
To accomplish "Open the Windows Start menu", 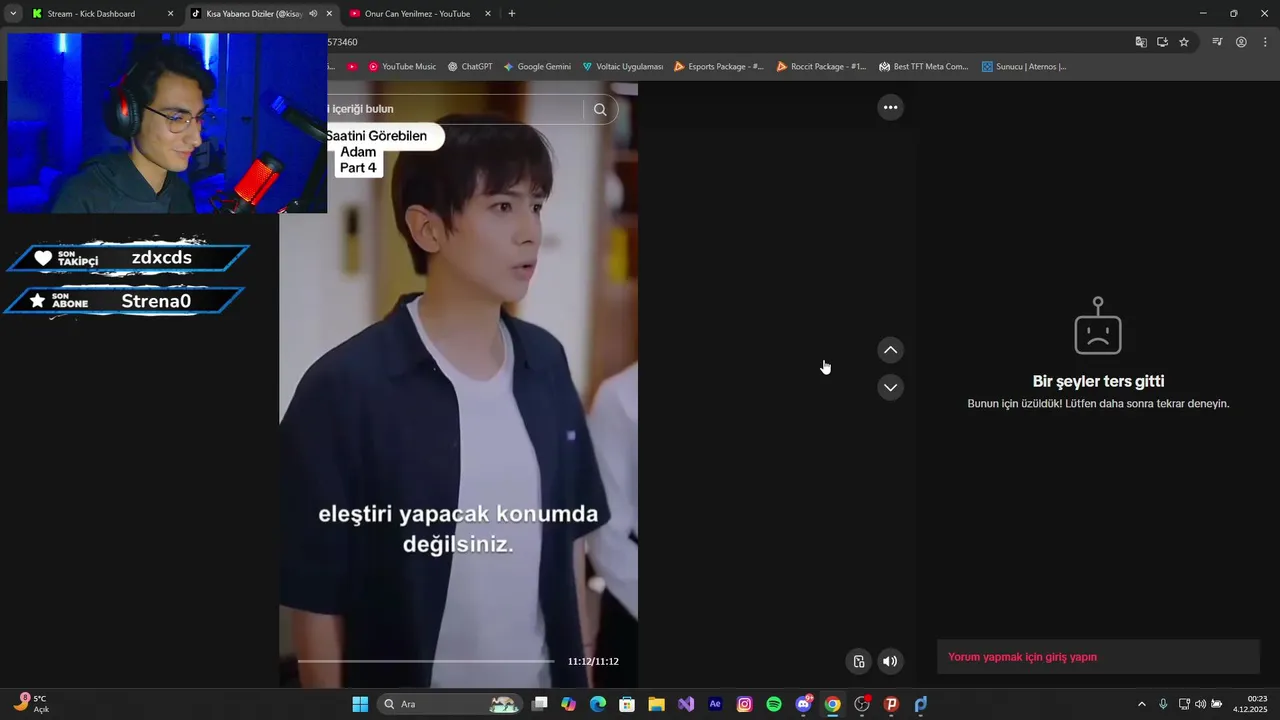I will tap(360, 704).
